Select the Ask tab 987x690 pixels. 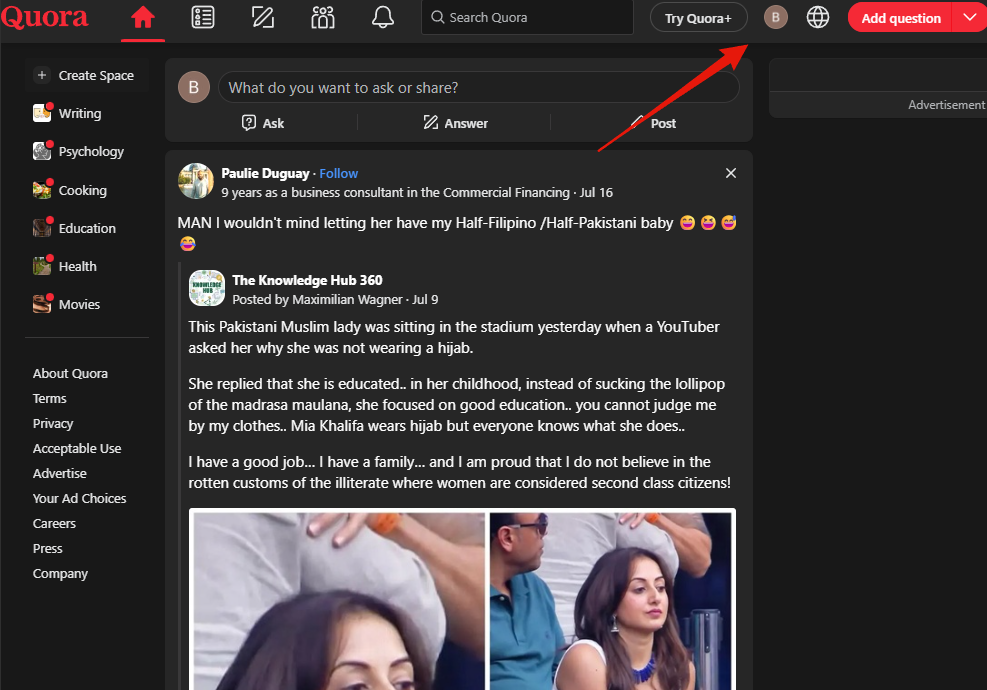coord(263,123)
